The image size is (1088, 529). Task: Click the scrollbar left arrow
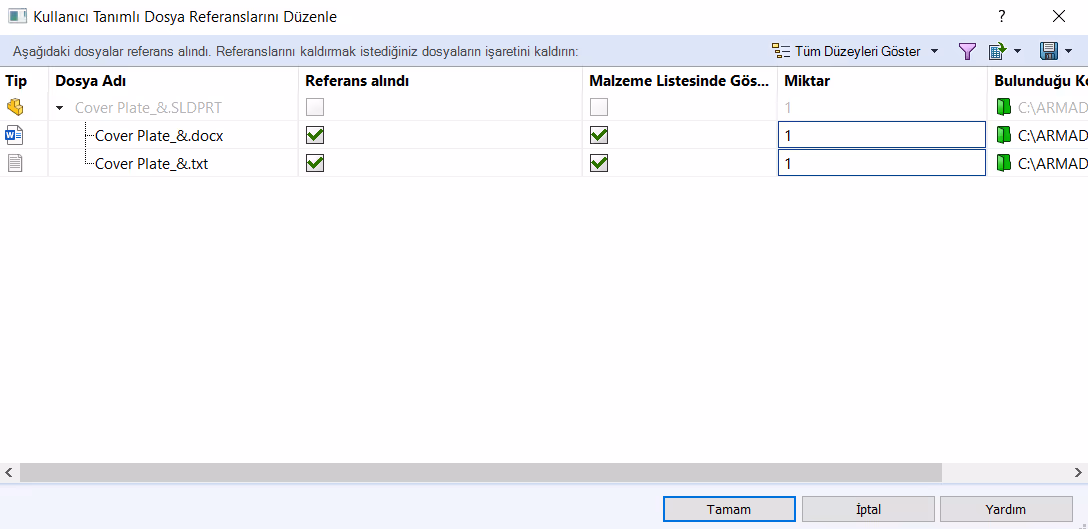coord(9,472)
